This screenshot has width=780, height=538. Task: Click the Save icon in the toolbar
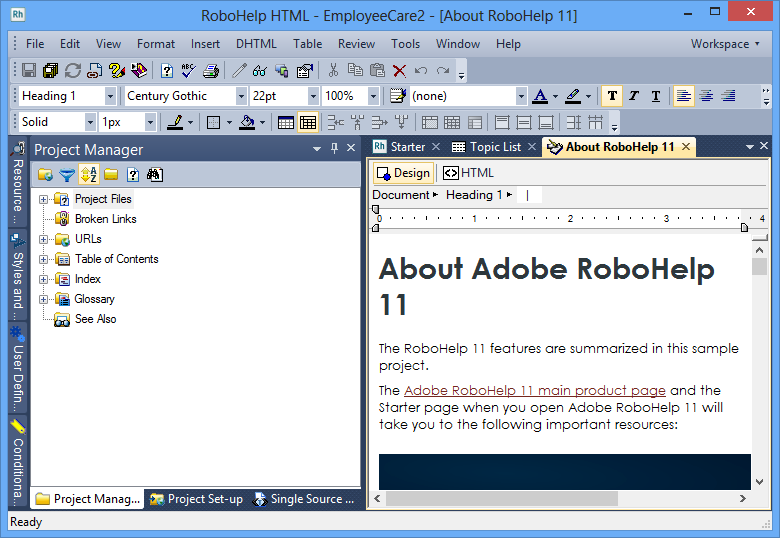point(29,71)
